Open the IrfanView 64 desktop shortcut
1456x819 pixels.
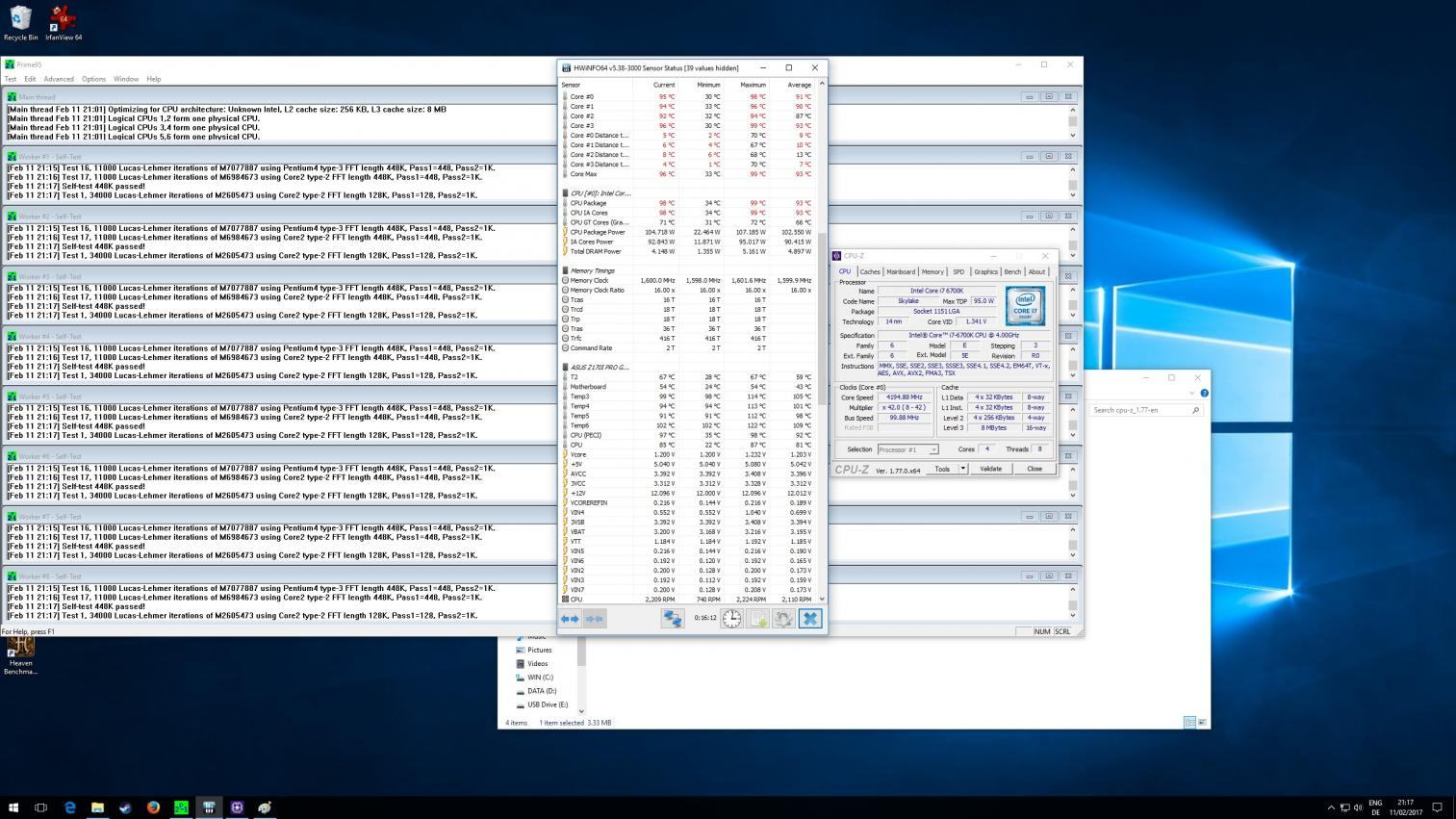tap(64, 23)
